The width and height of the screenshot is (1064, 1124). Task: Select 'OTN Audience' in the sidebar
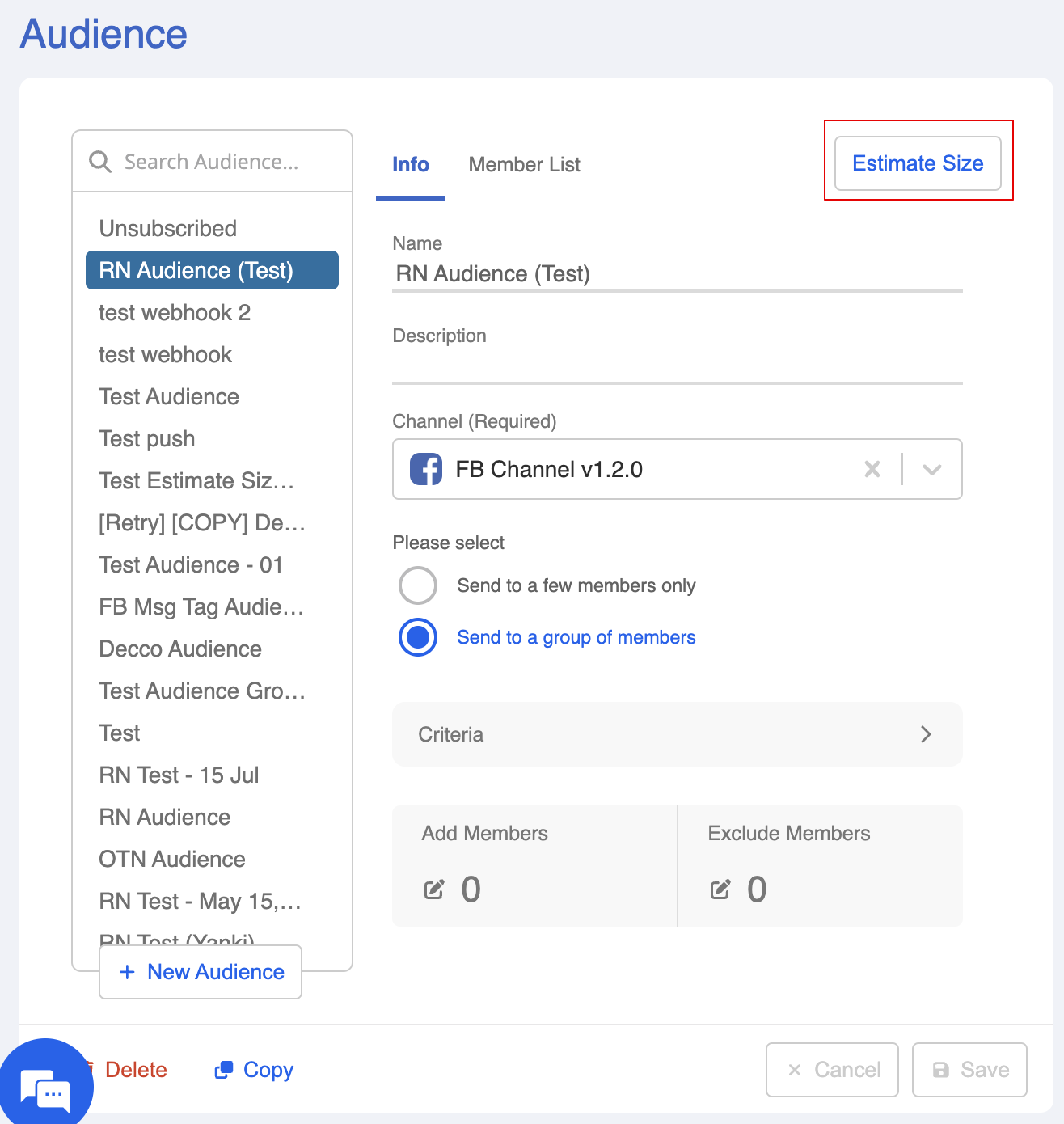[x=172, y=860]
